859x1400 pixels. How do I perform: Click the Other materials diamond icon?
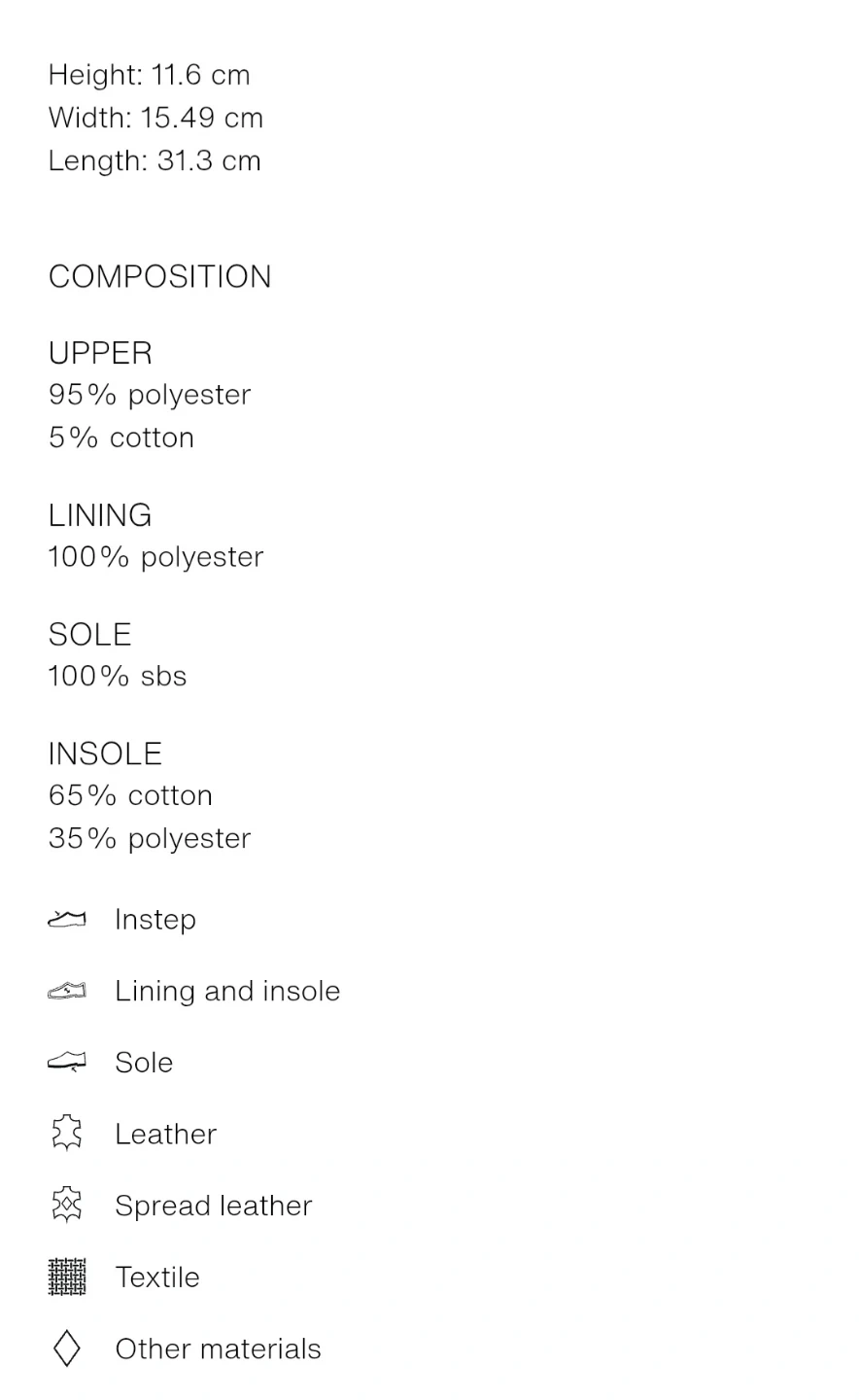click(66, 1348)
